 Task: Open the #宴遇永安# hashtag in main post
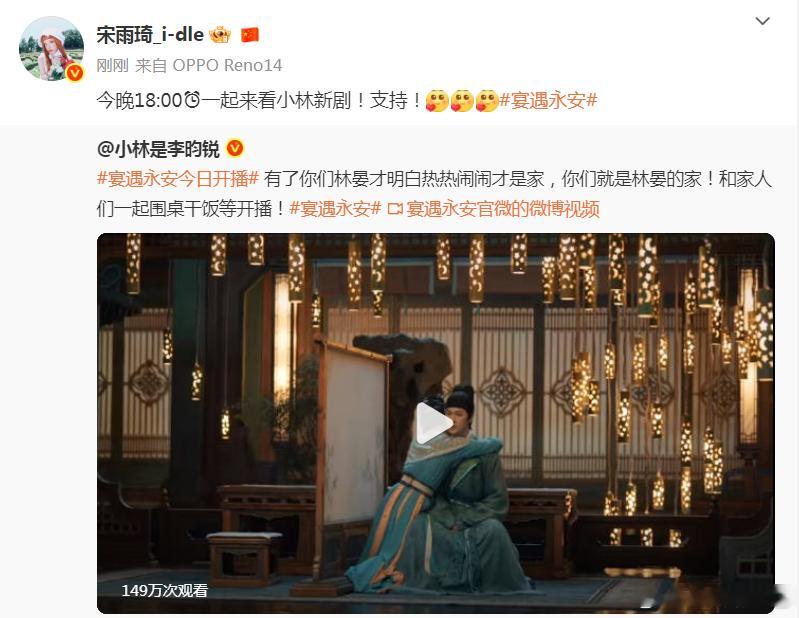548,100
